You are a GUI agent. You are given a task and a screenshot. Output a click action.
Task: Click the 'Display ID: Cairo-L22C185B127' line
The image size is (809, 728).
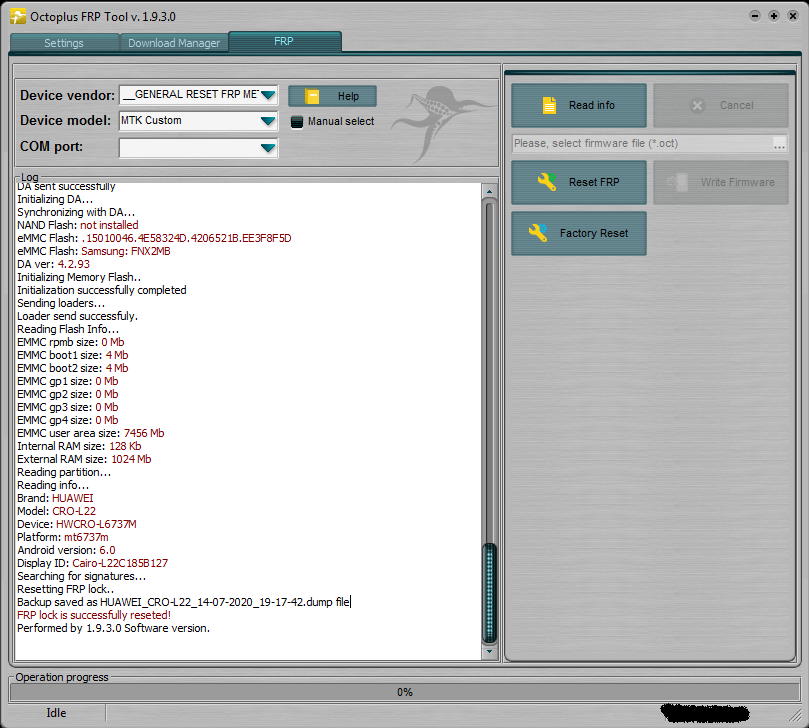click(93, 563)
